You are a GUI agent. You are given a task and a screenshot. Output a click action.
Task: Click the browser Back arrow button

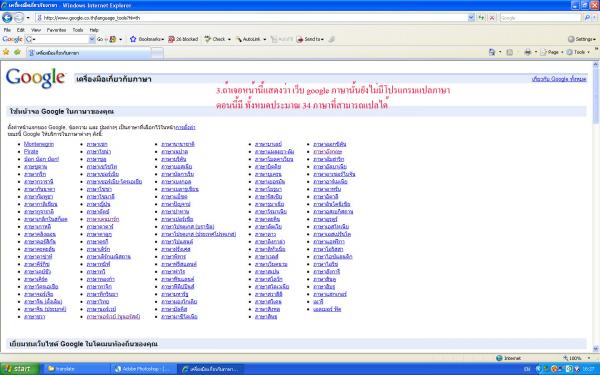pos(7,18)
